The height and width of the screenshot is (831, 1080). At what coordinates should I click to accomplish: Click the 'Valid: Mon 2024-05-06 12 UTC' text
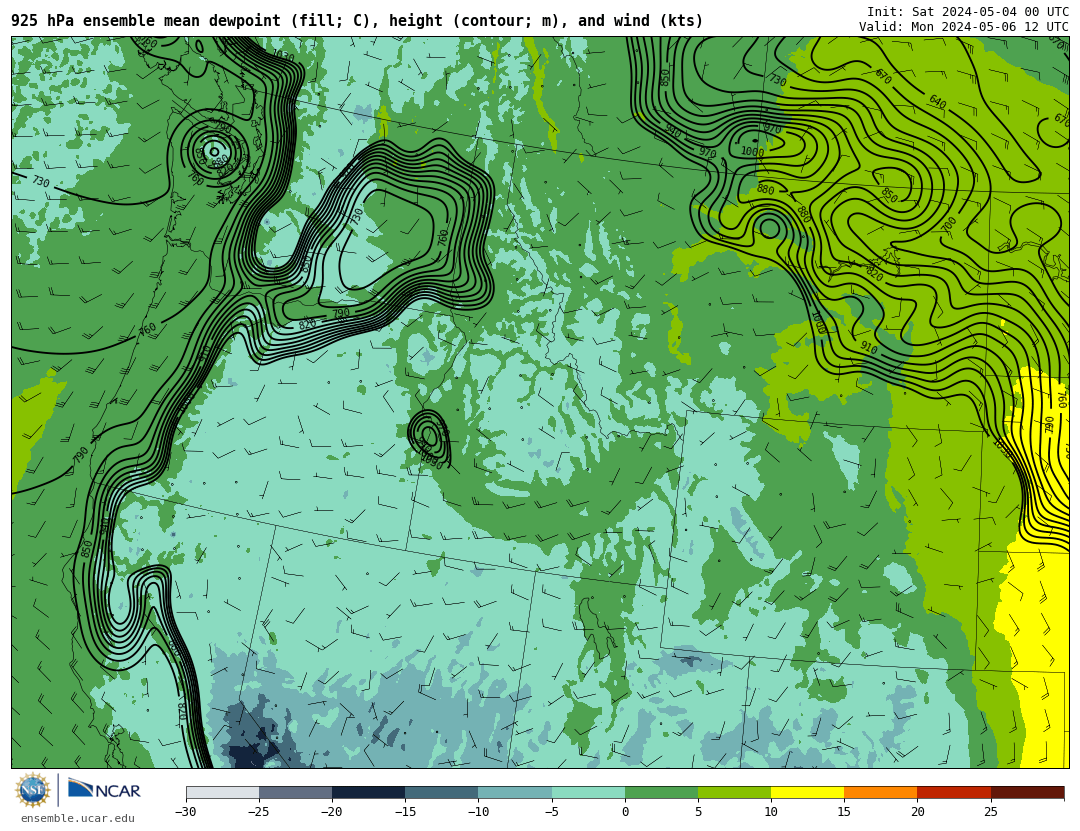(964, 27)
